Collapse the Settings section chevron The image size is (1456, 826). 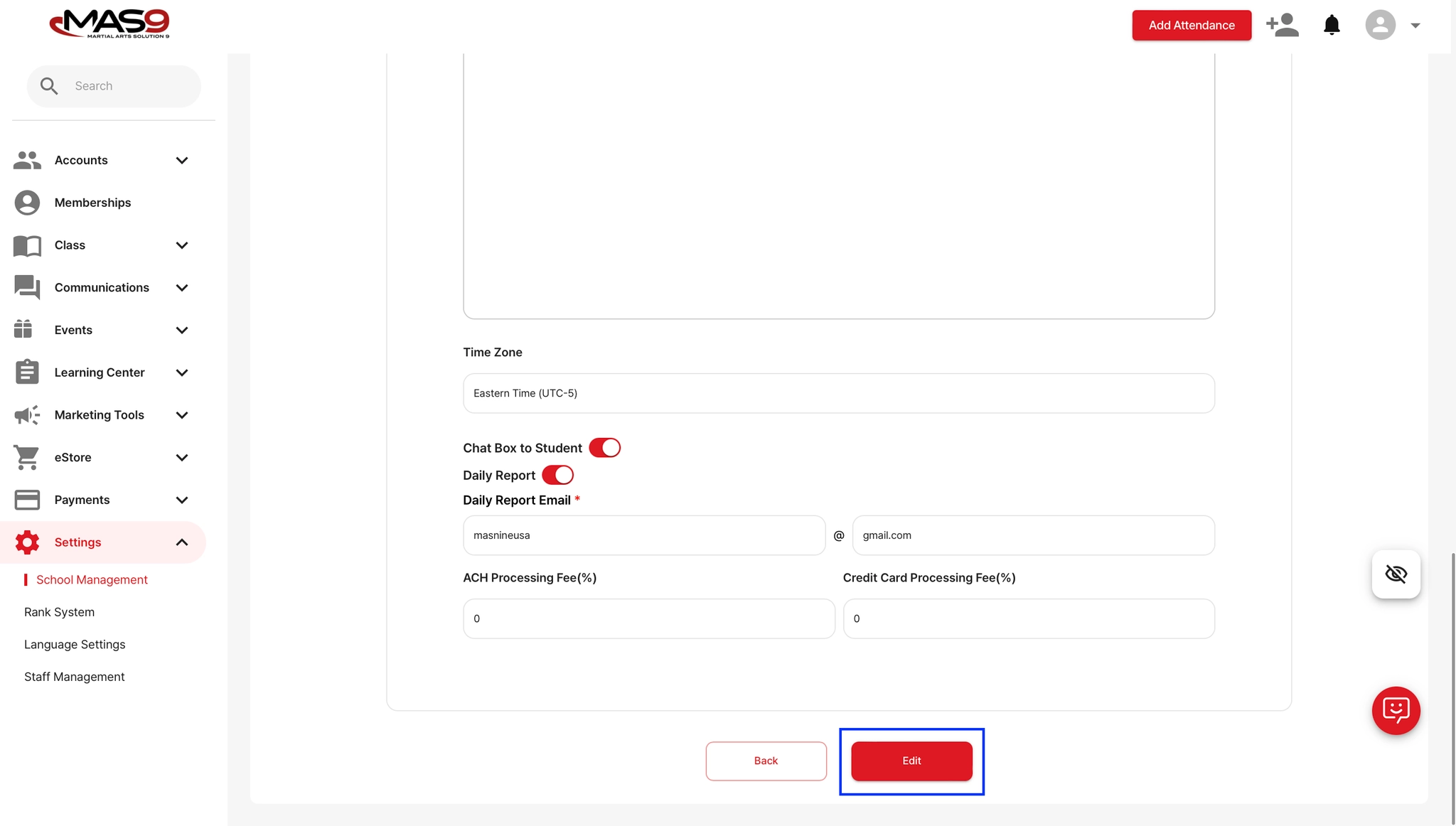pos(182,542)
